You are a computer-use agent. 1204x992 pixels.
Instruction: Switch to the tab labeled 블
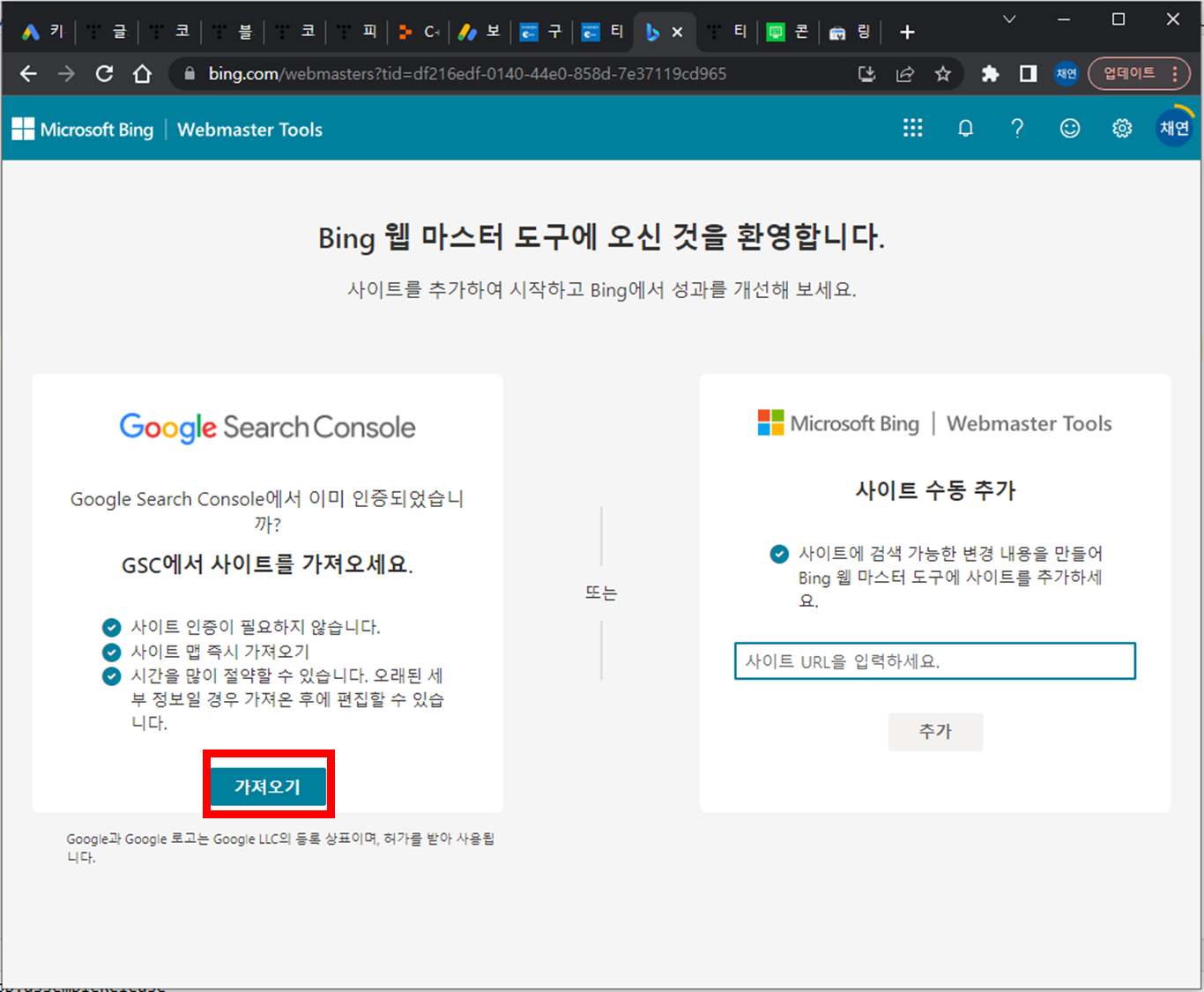pos(234,32)
